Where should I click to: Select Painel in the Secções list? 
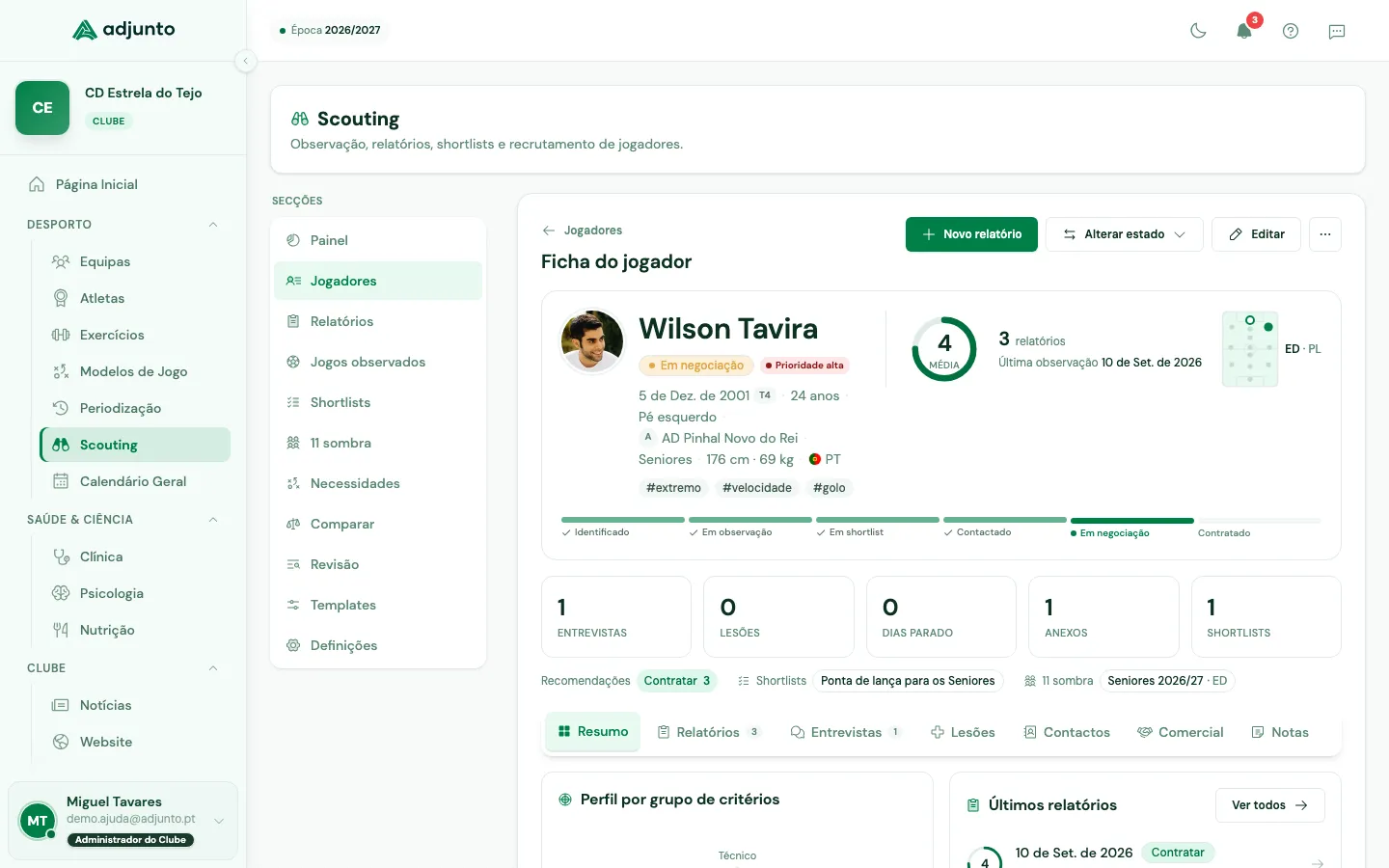point(378,240)
